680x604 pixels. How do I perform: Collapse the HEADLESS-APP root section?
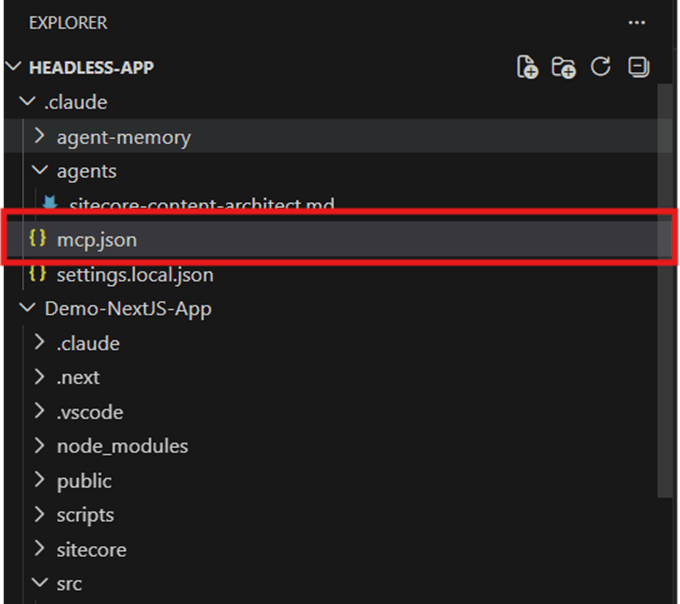[14, 68]
